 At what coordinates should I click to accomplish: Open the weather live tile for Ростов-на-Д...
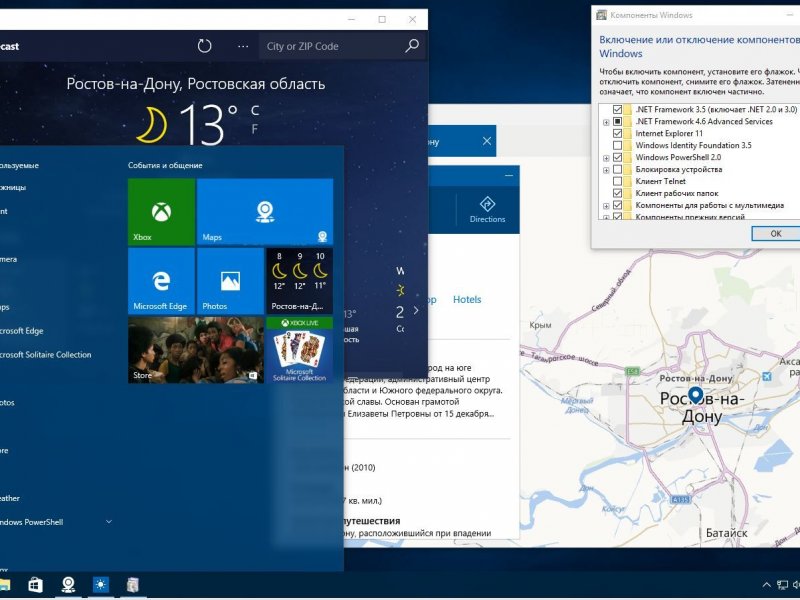coord(299,281)
